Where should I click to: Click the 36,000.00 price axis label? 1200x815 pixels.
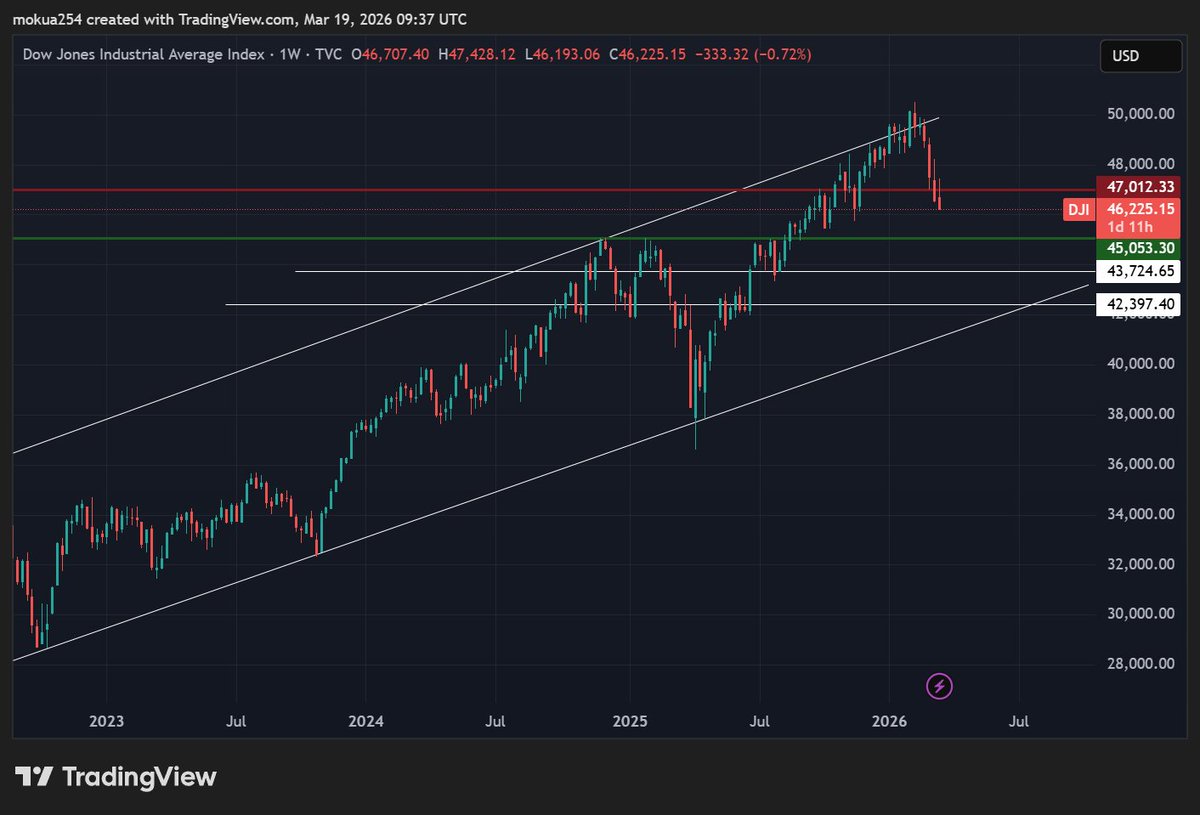coord(1140,464)
